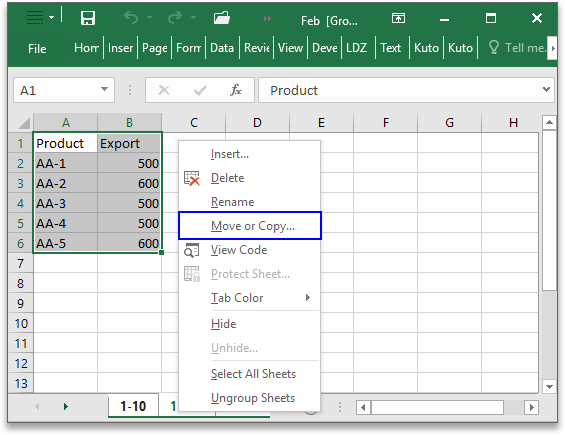Open the File menu

[37, 48]
